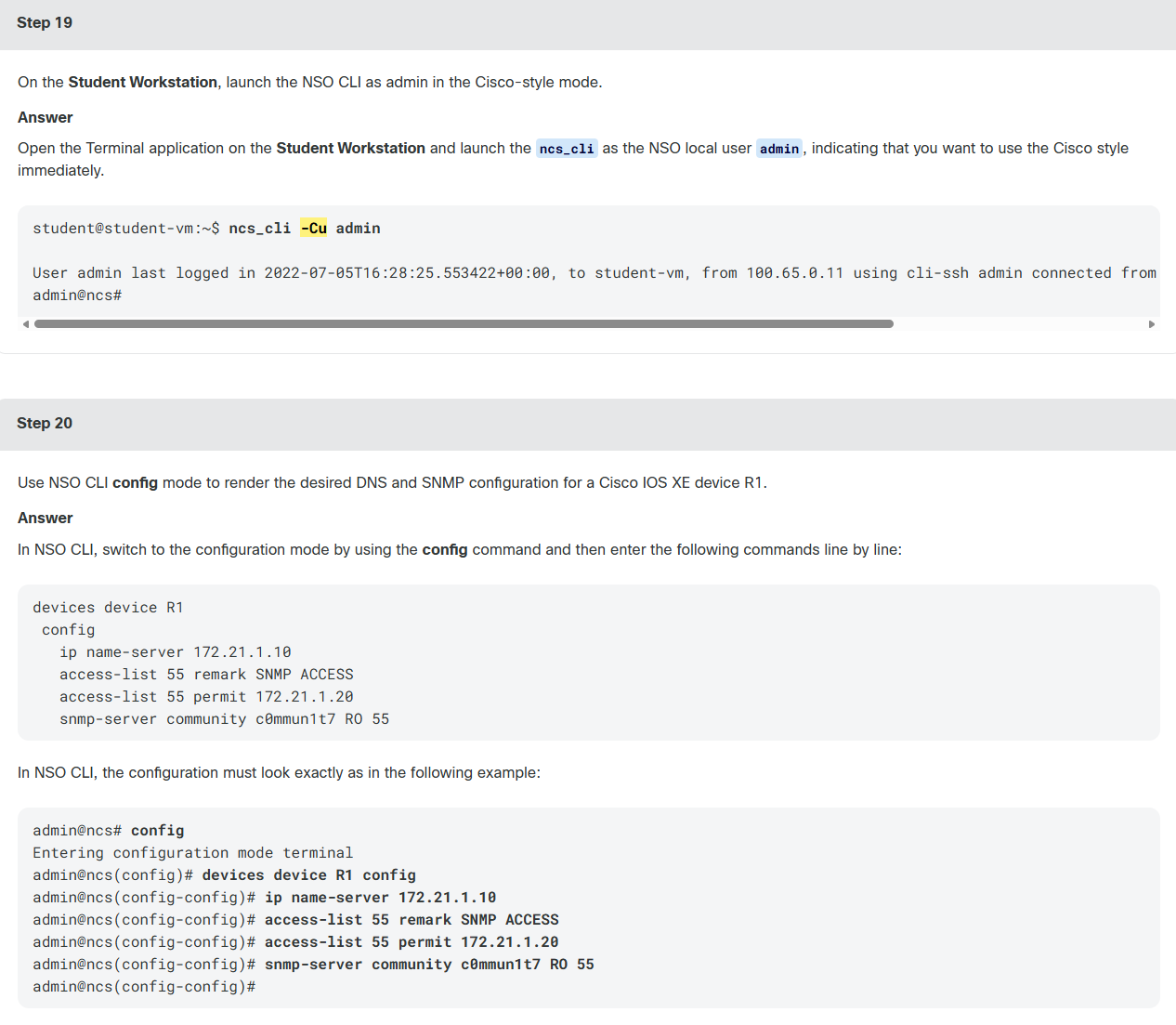Click the horizontal scrollbar thumb in Step 19 code
This screenshot has width=1176, height=1025.
click(x=464, y=324)
